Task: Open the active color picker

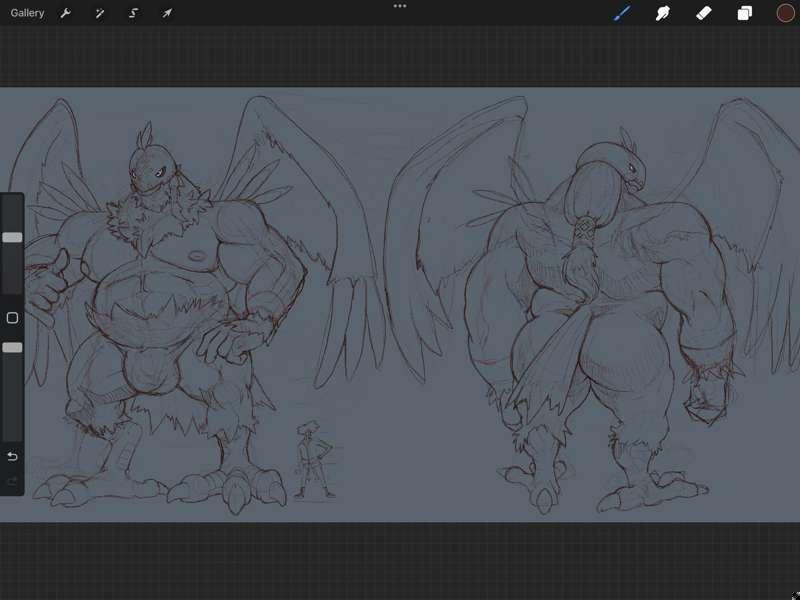Action: tap(785, 13)
